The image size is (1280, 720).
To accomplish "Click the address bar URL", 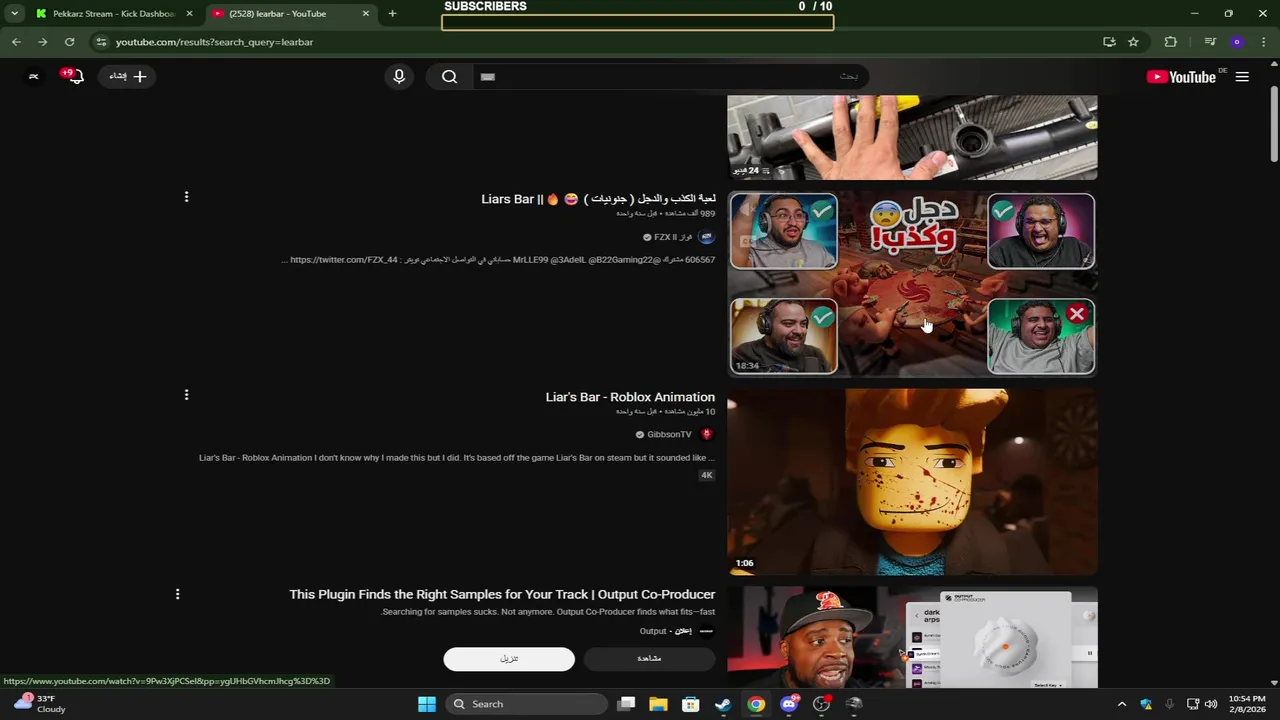I will pos(214,42).
